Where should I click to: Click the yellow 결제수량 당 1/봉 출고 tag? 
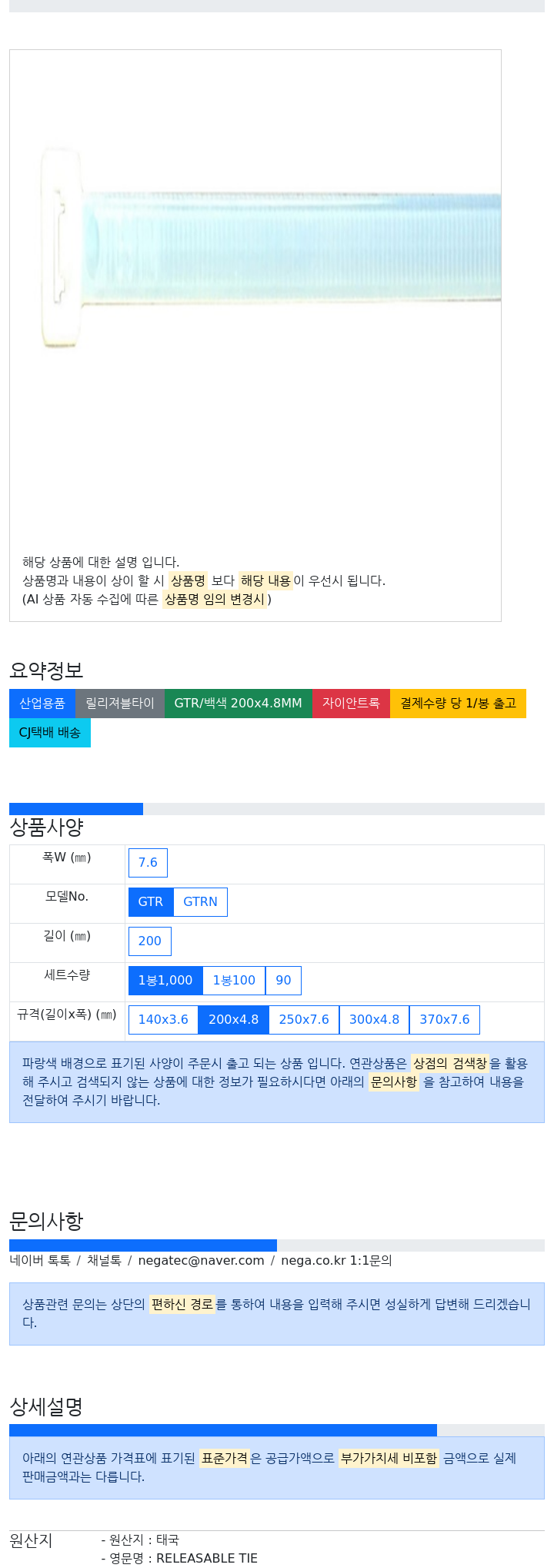tap(458, 704)
